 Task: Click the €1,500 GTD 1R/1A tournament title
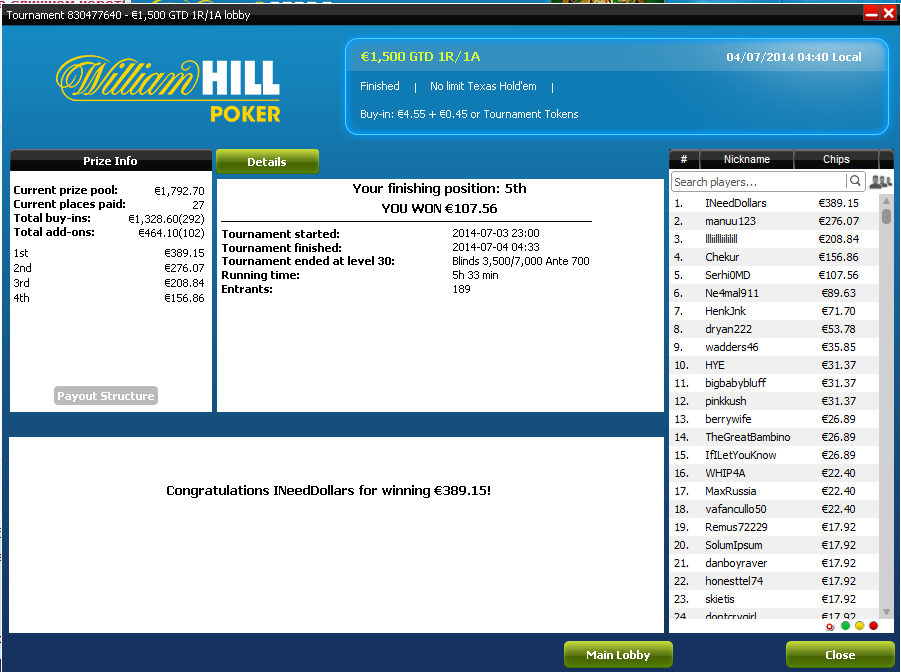[420, 56]
